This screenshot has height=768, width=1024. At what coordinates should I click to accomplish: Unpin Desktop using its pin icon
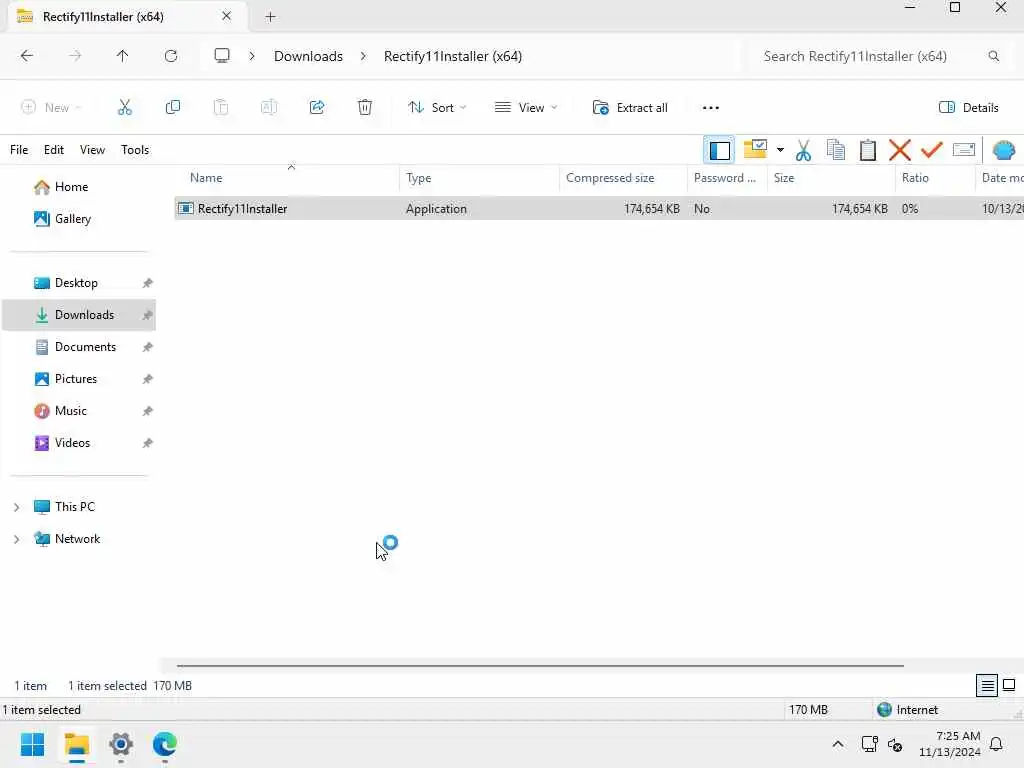coord(148,283)
